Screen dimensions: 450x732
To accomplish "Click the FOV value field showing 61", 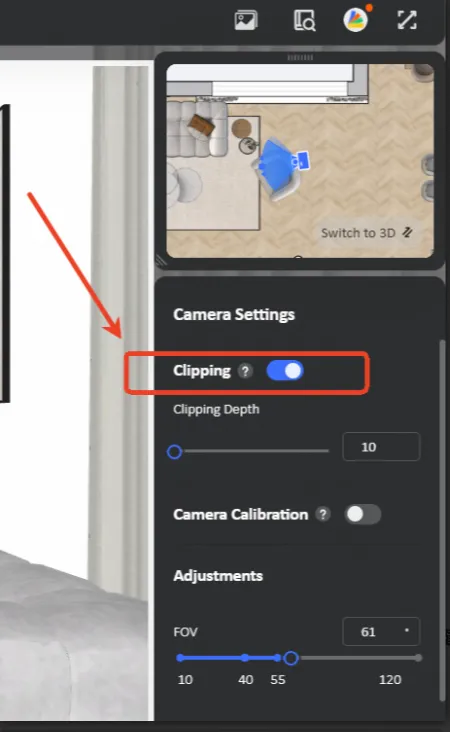I will [381, 632].
